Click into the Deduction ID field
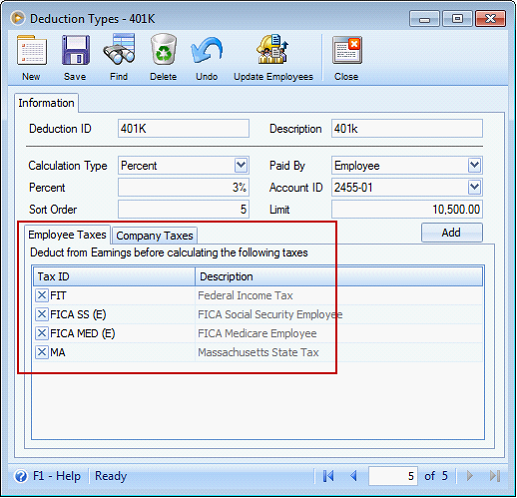517x498 pixels. 183,129
